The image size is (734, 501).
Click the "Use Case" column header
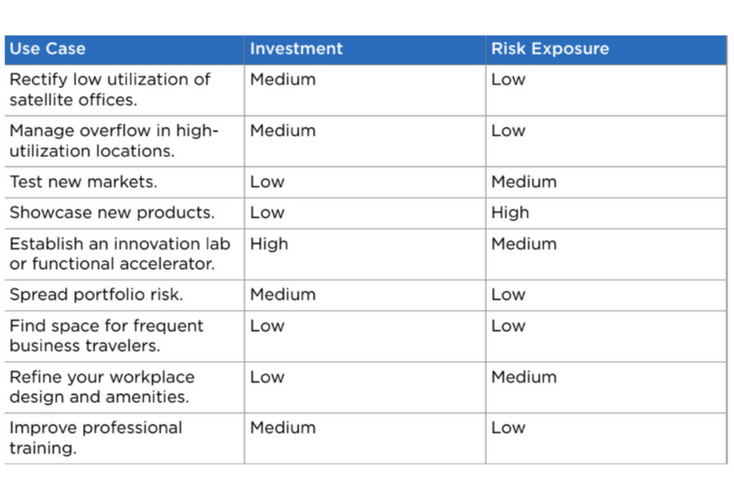pyautogui.click(x=48, y=49)
